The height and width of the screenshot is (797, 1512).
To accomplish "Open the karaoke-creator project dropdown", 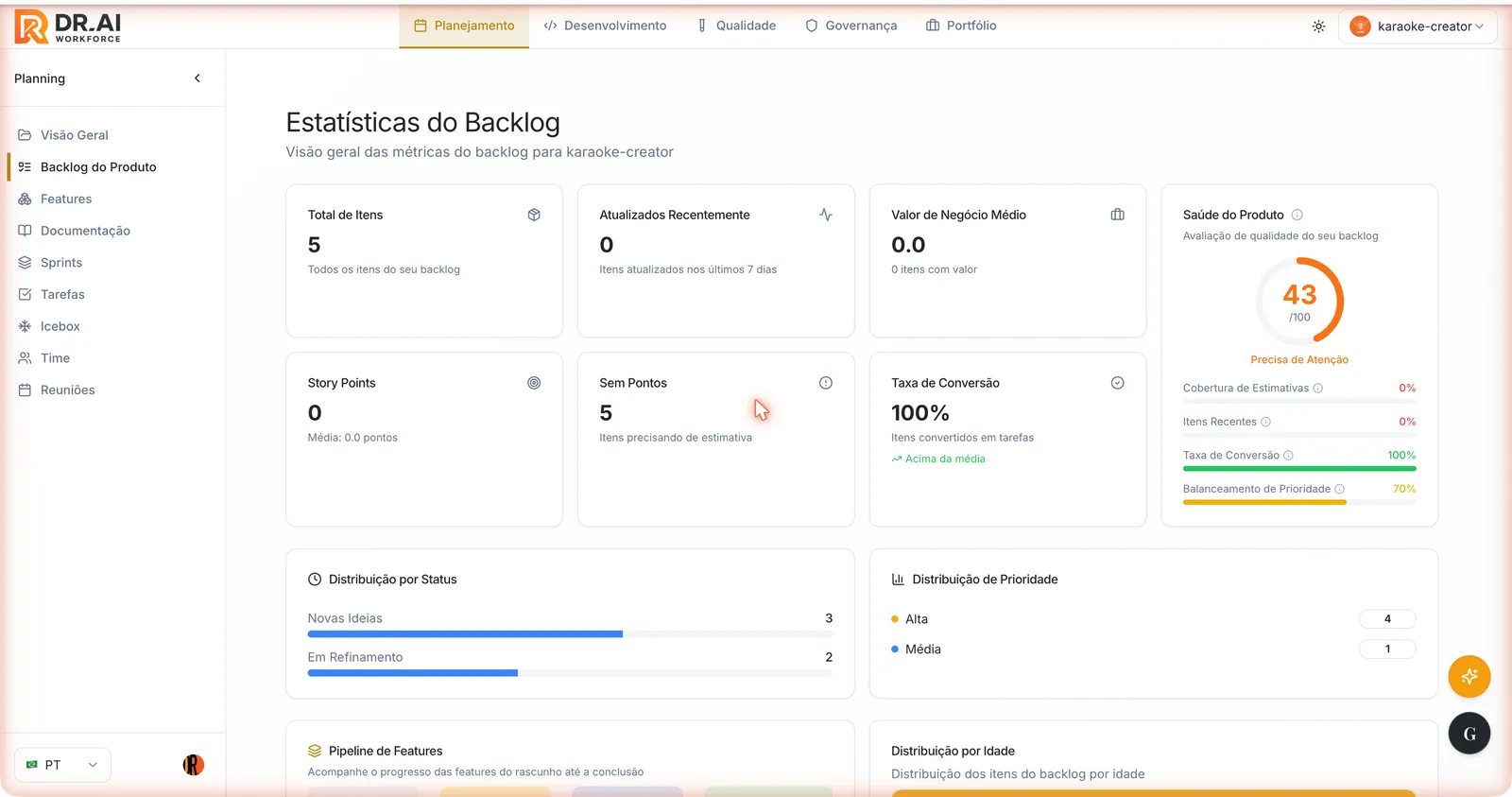I will pos(1417,26).
